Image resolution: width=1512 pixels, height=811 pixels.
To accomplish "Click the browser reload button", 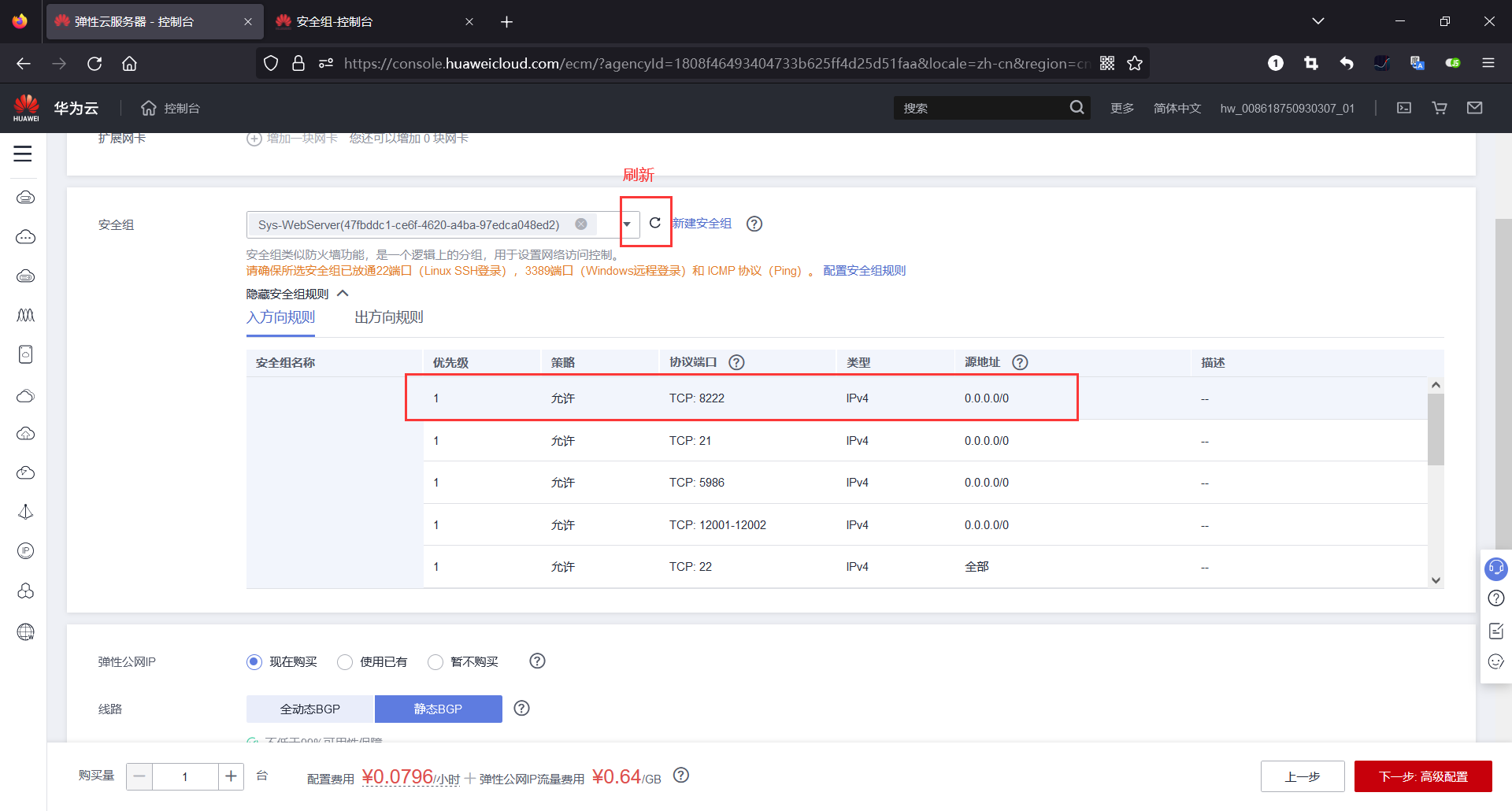I will (94, 64).
